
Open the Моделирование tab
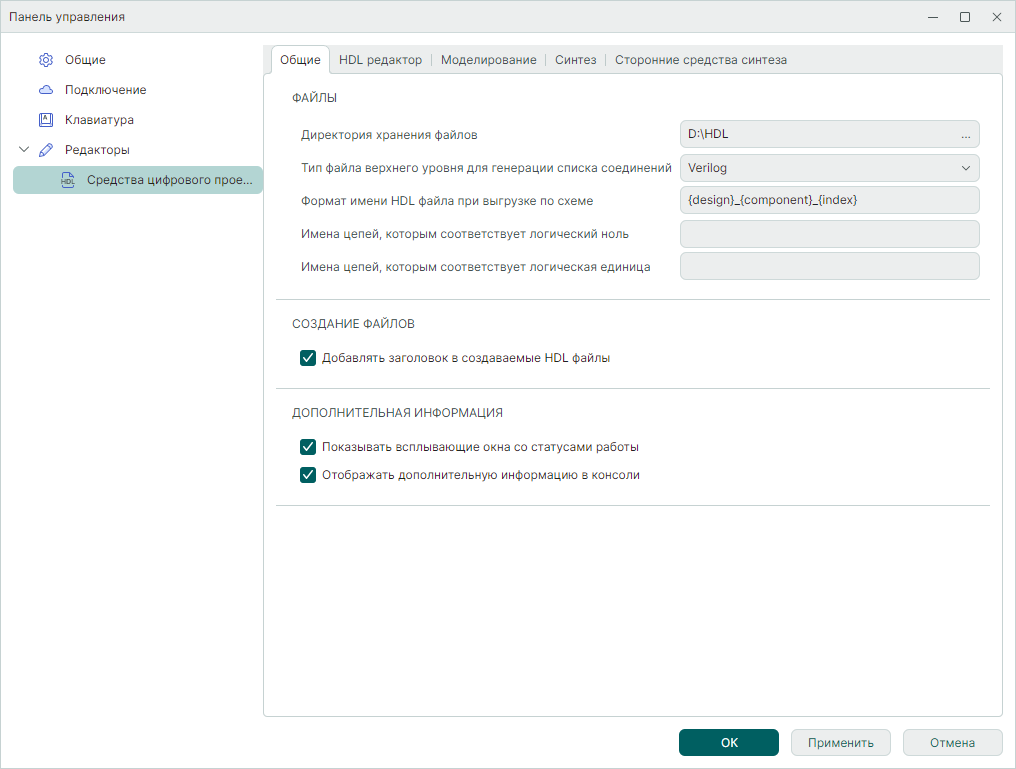488,60
